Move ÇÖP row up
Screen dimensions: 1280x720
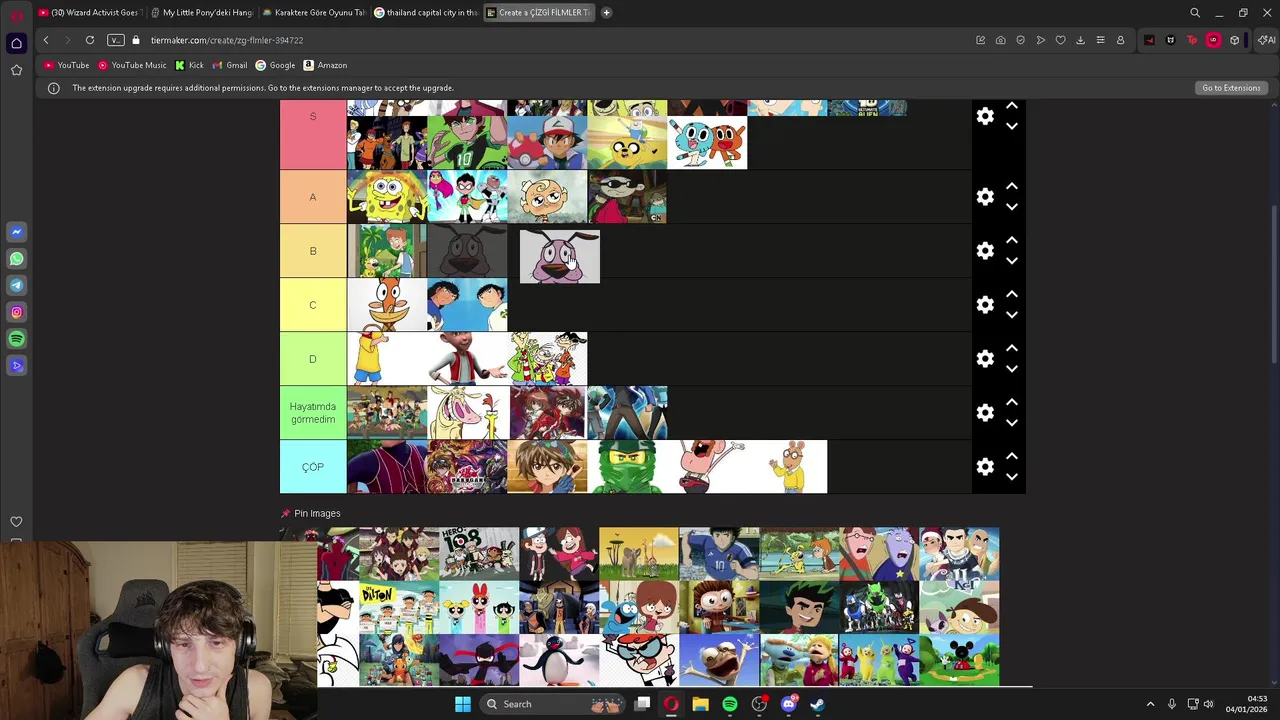[x=1012, y=456]
